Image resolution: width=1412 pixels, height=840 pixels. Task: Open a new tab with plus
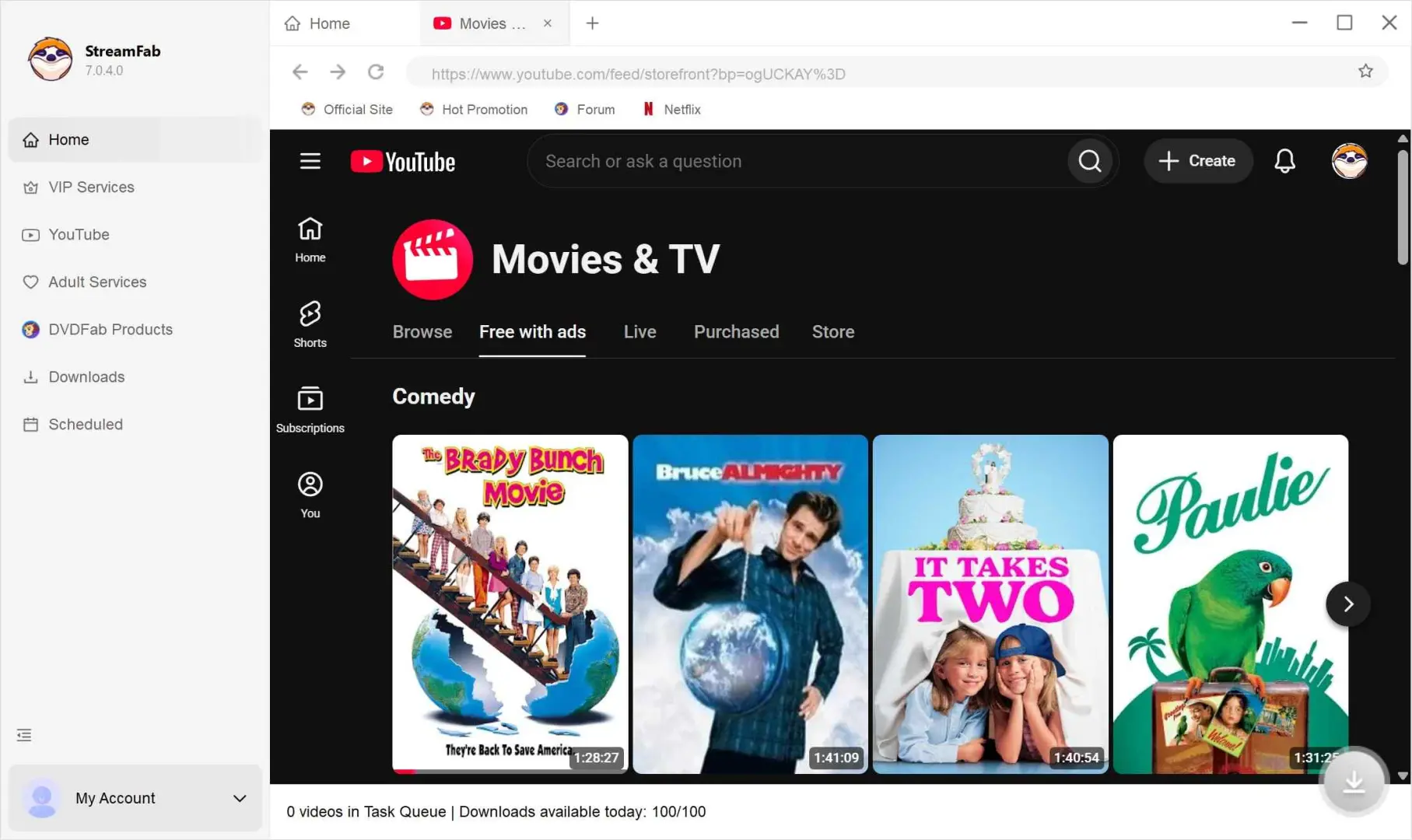593,23
